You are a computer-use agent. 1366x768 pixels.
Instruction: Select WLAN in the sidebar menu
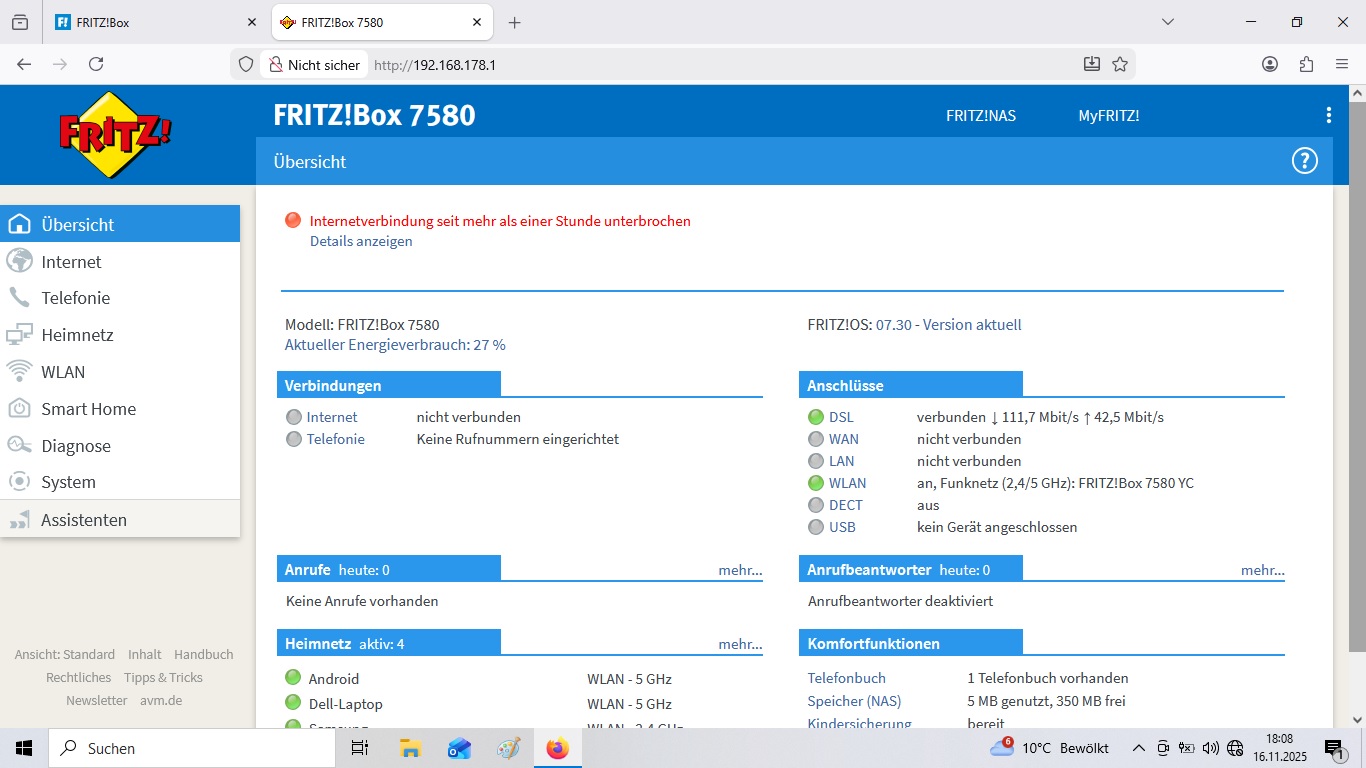pyautogui.click(x=120, y=372)
